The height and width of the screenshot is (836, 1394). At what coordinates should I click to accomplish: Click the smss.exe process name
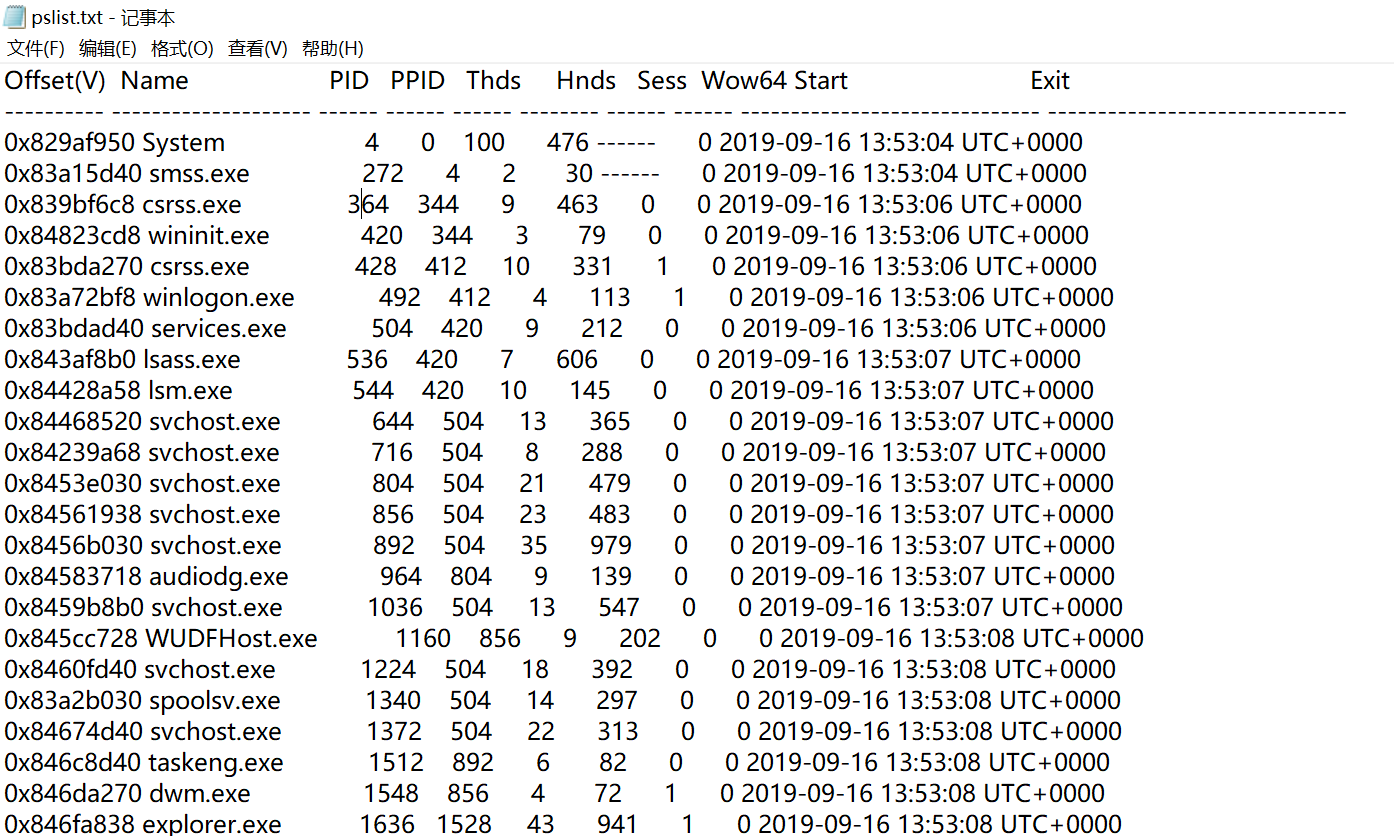[x=199, y=174]
